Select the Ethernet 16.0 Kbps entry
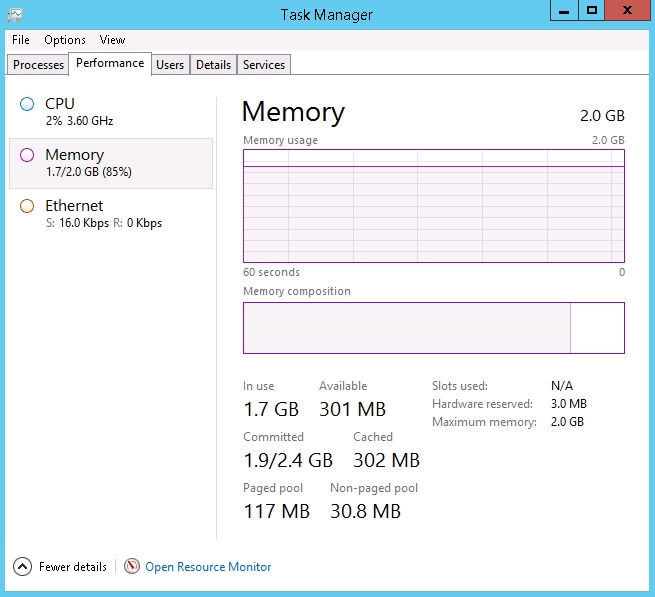The image size is (655, 597). 111,214
